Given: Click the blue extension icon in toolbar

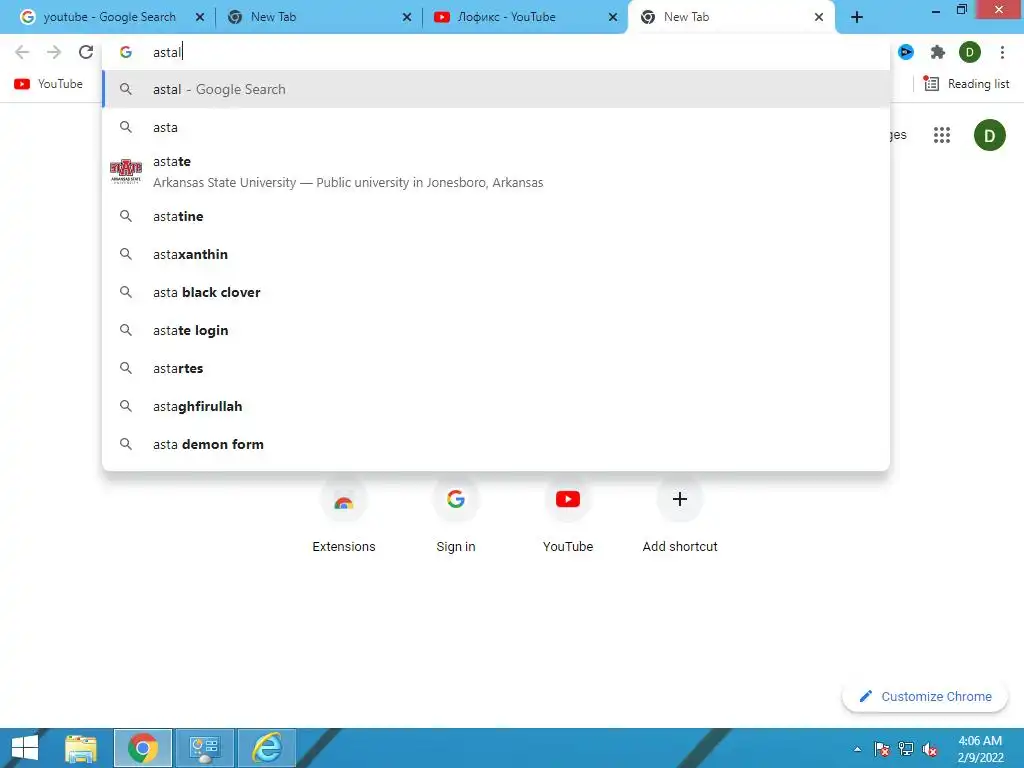Looking at the screenshot, I should pos(906,52).
